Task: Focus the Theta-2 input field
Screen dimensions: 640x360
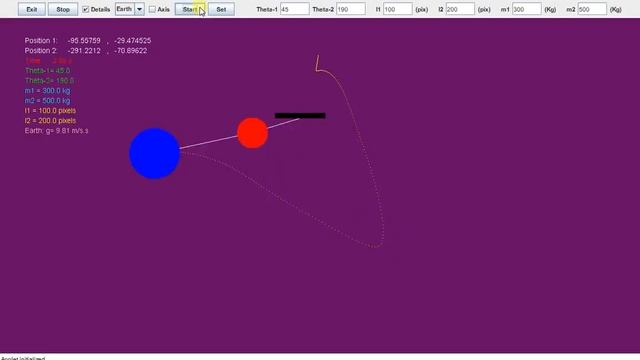Action: [x=351, y=9]
